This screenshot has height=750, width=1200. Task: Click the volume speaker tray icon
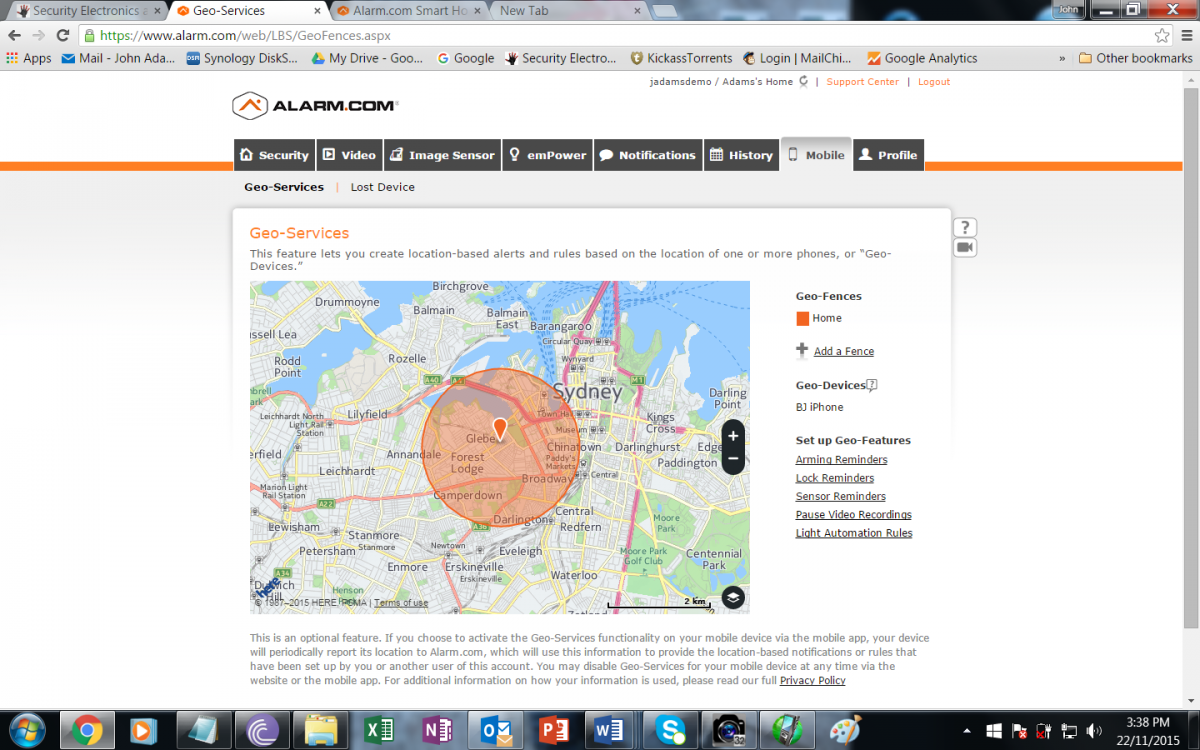pyautogui.click(x=1093, y=730)
